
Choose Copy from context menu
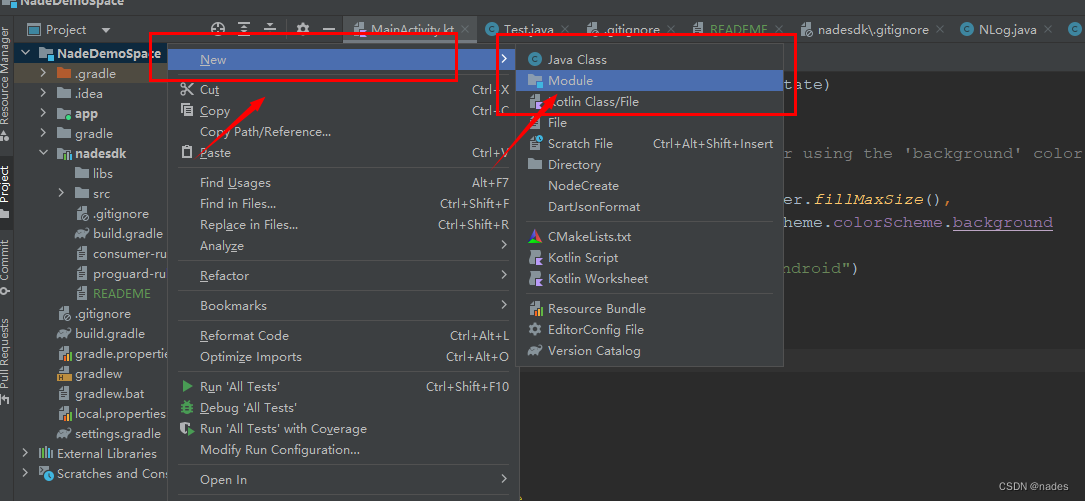point(343,111)
